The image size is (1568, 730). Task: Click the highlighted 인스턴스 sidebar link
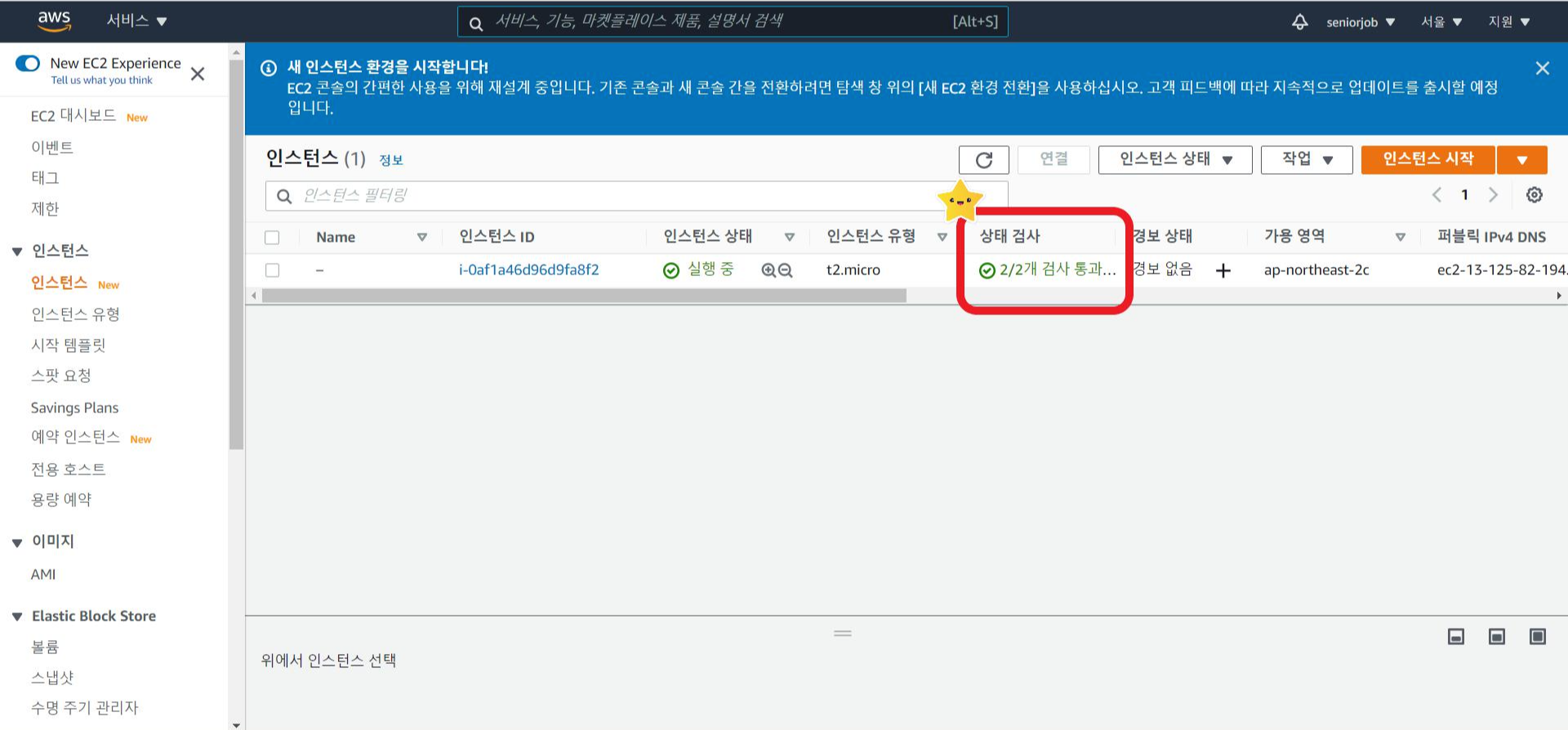(x=59, y=283)
